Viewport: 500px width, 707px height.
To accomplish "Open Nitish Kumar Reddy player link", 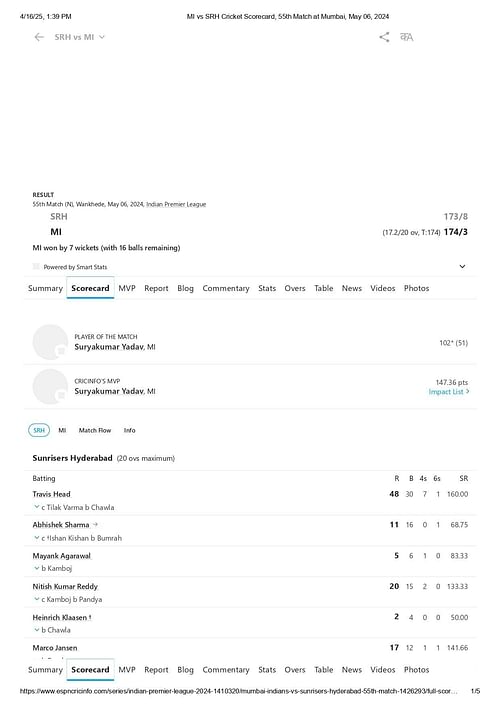I will [65, 586].
